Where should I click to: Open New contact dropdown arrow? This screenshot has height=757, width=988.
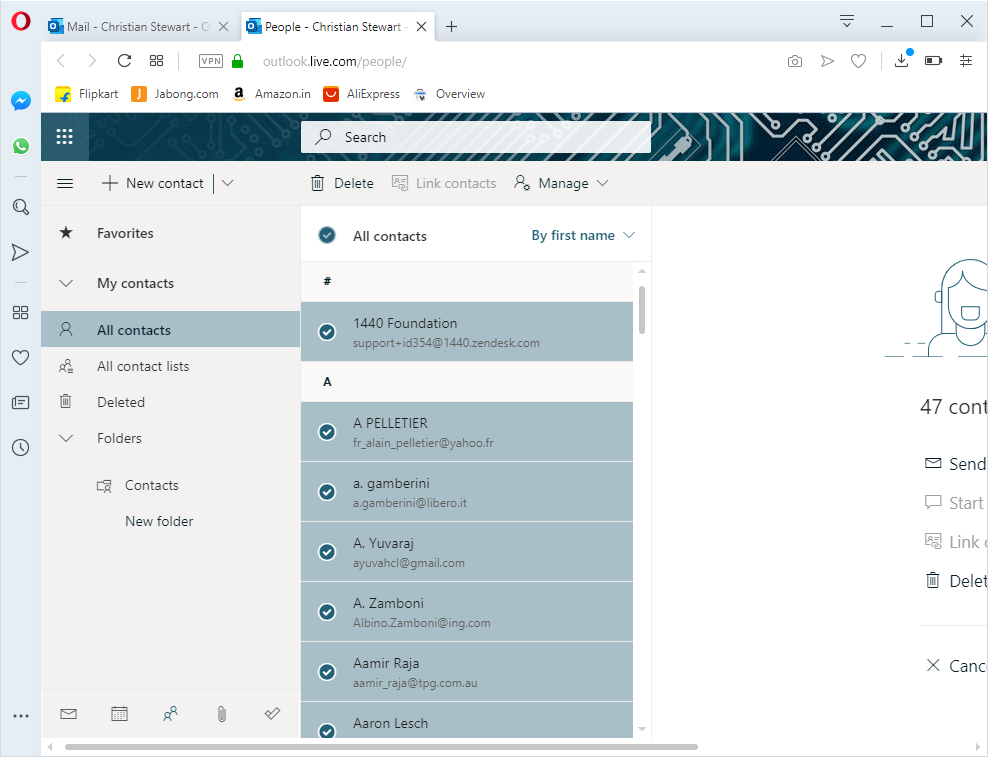coord(227,183)
